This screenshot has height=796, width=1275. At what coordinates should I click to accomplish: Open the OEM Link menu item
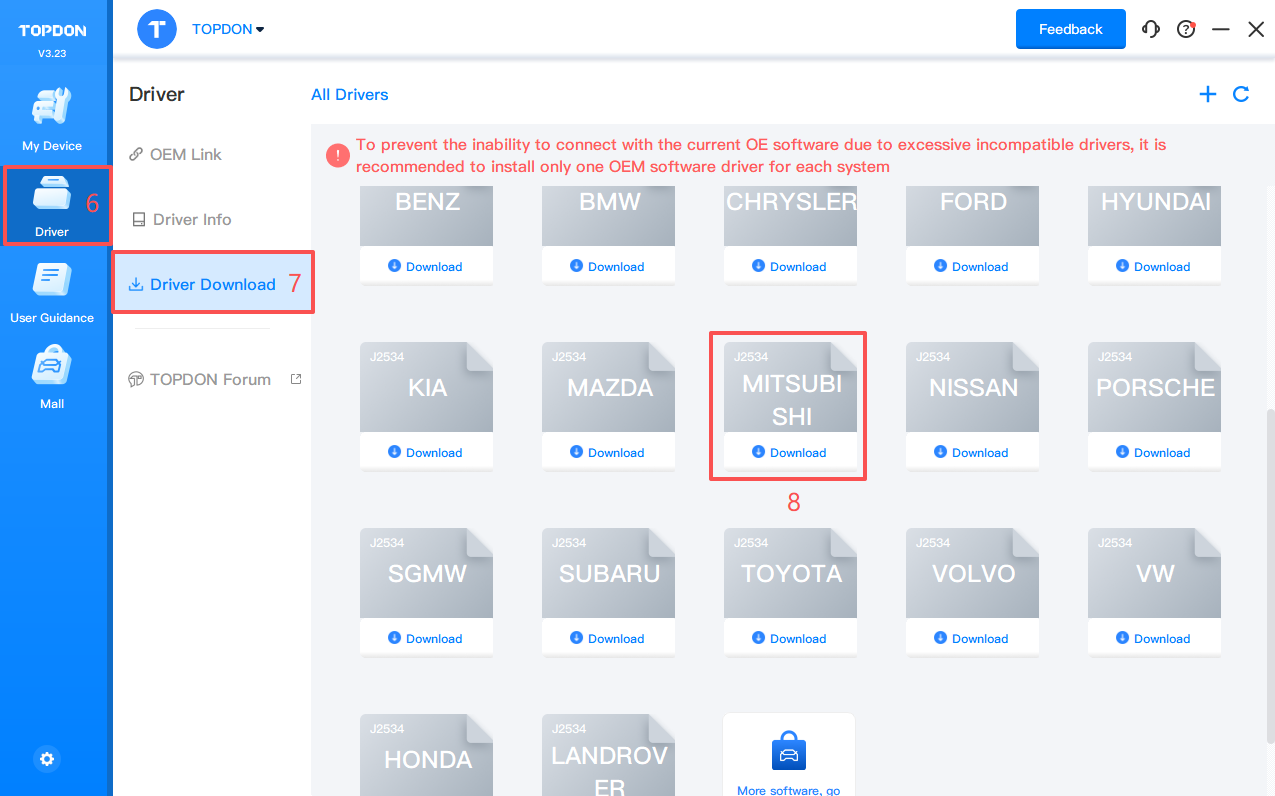(185, 154)
